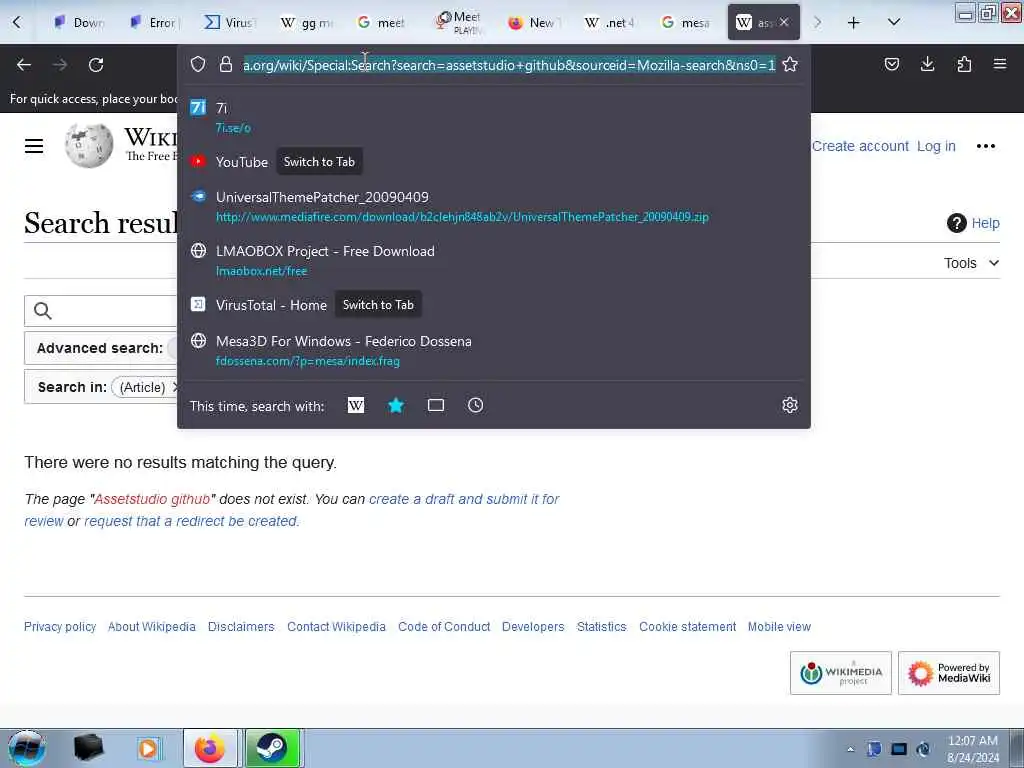Open Wikipedia personal tools ellipsis
Image resolution: width=1024 pixels, height=768 pixels.
[x=985, y=146]
